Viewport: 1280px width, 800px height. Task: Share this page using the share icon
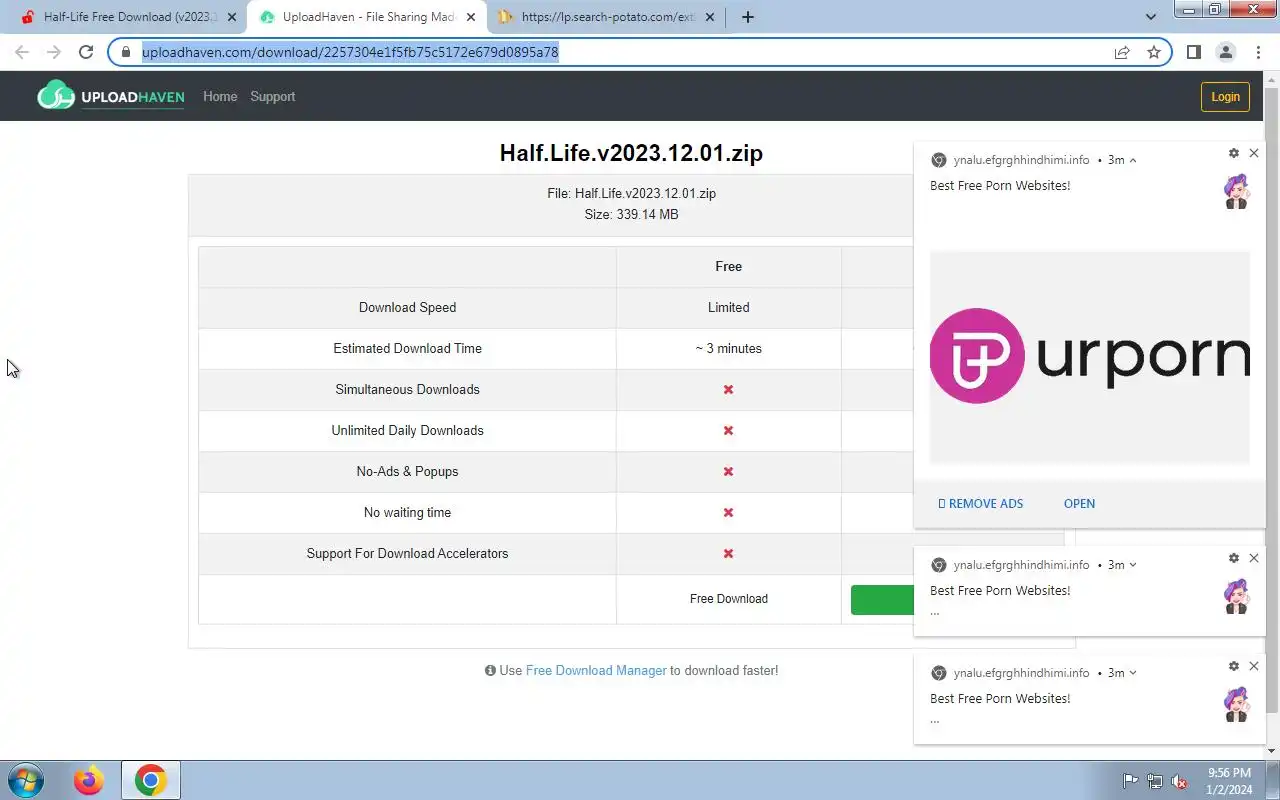1122,52
